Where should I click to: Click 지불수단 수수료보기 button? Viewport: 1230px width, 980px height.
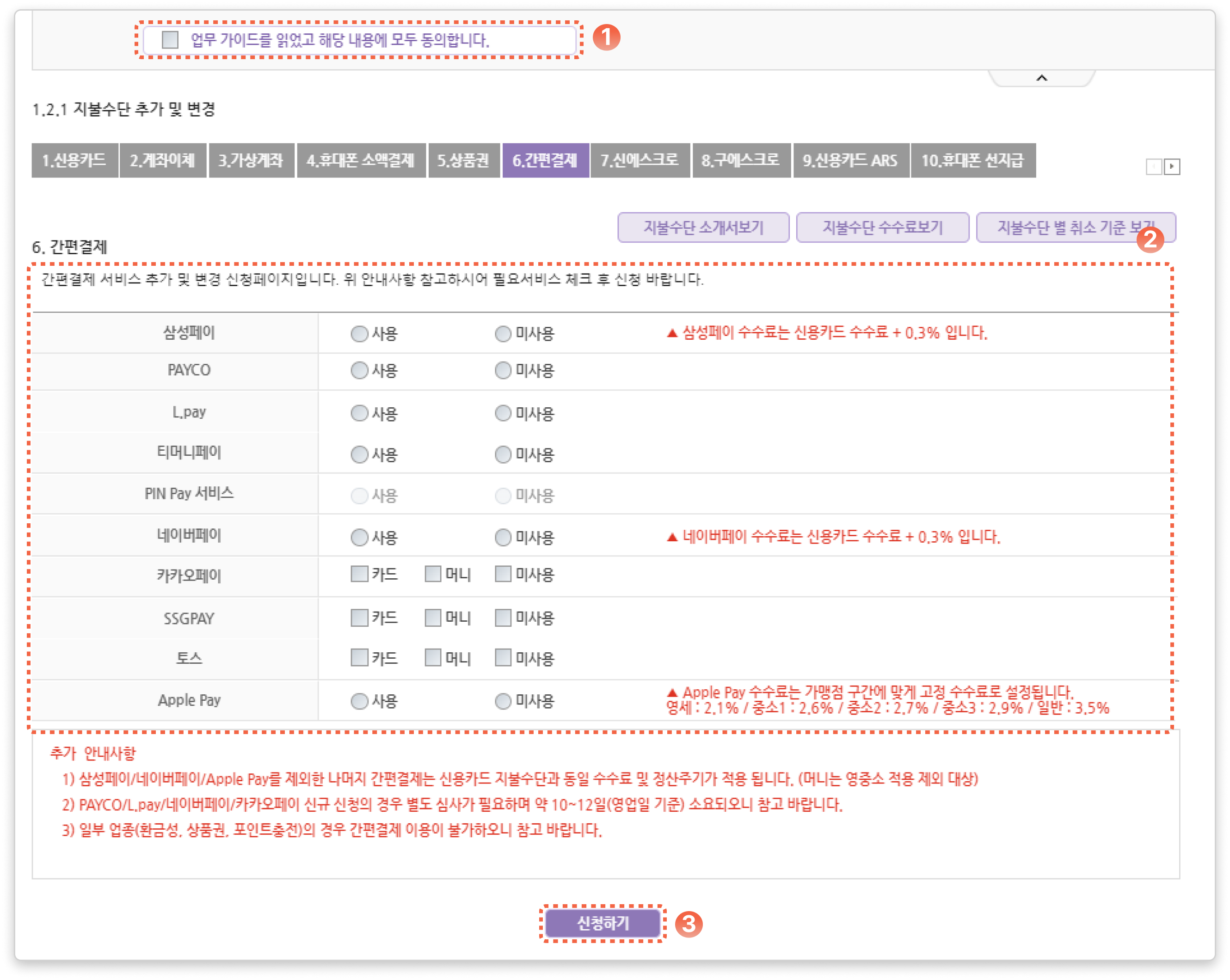point(882,227)
